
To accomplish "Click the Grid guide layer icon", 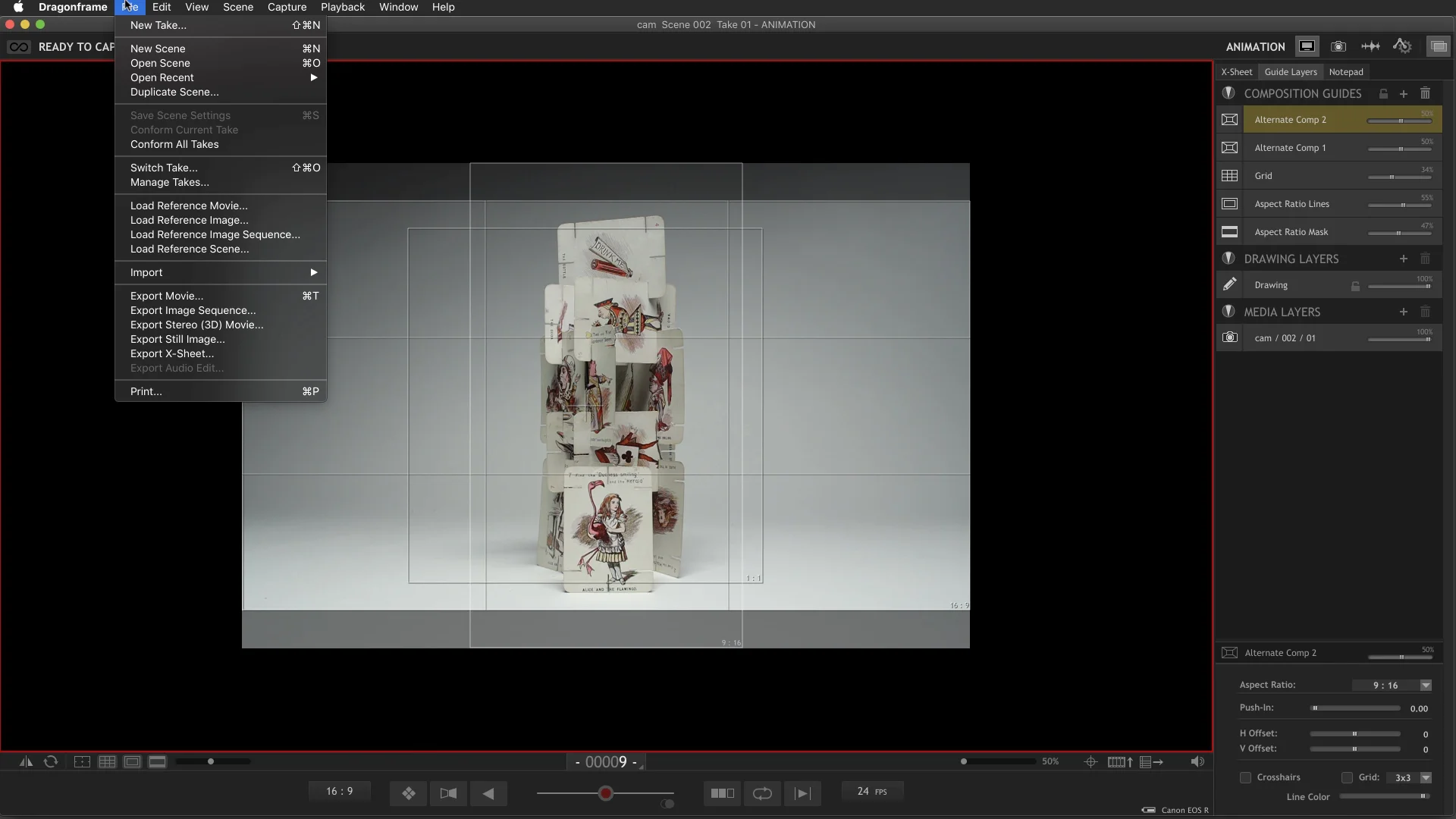I will point(1230,176).
